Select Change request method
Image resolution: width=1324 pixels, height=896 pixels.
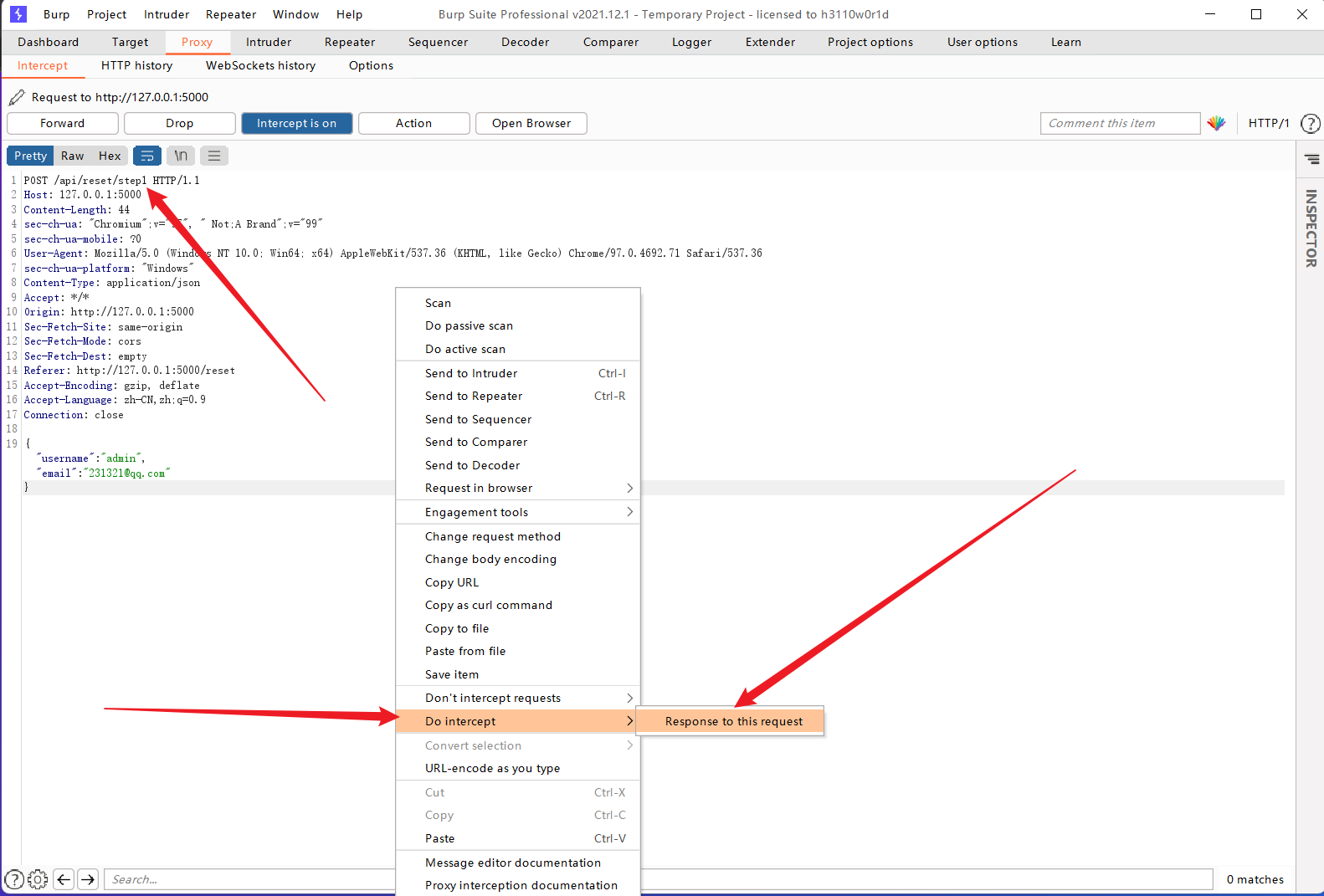point(518,536)
